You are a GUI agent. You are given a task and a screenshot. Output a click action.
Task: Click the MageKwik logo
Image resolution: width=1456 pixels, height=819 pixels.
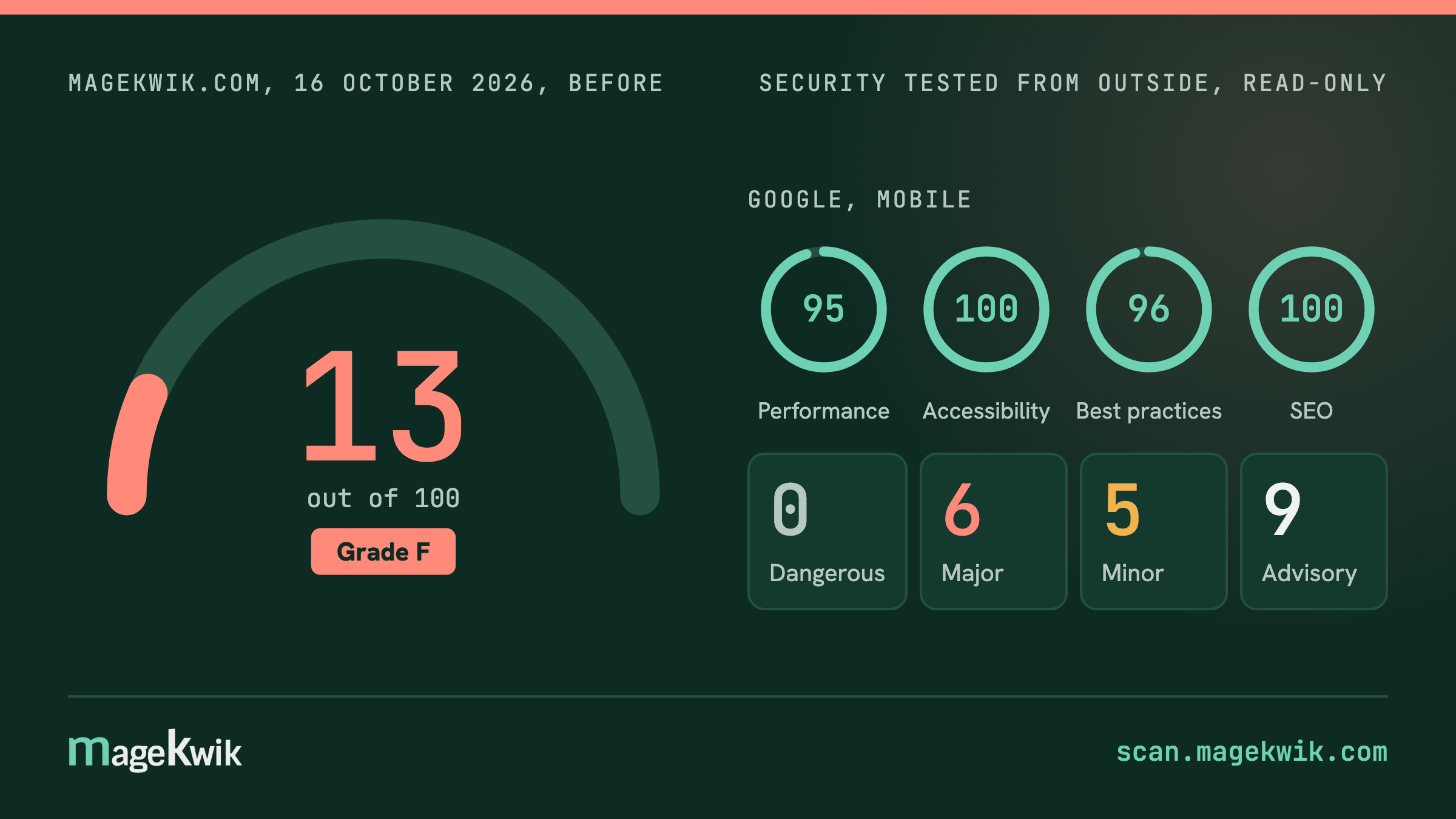click(x=155, y=751)
